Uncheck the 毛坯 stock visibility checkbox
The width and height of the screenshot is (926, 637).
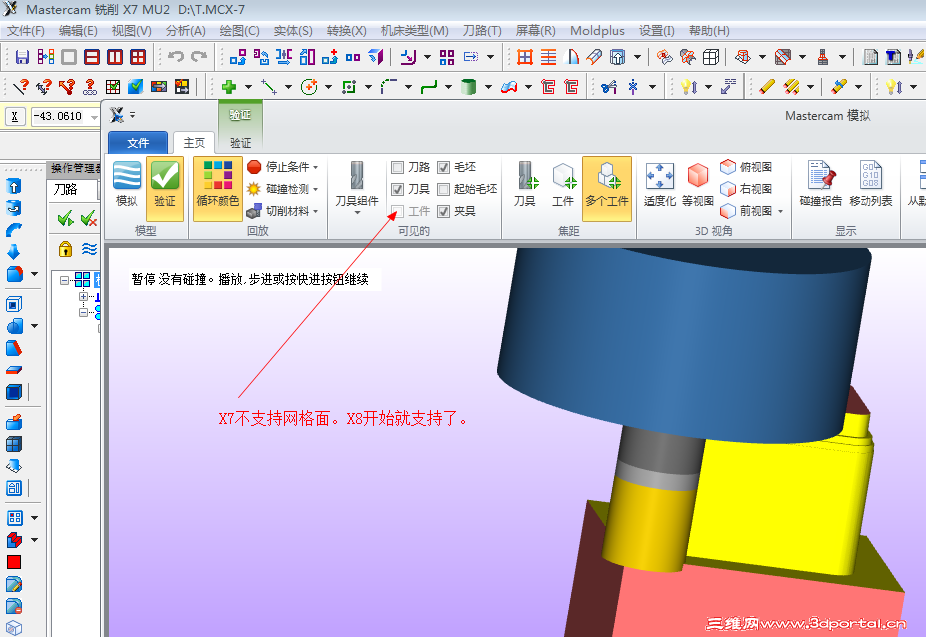pos(444,168)
